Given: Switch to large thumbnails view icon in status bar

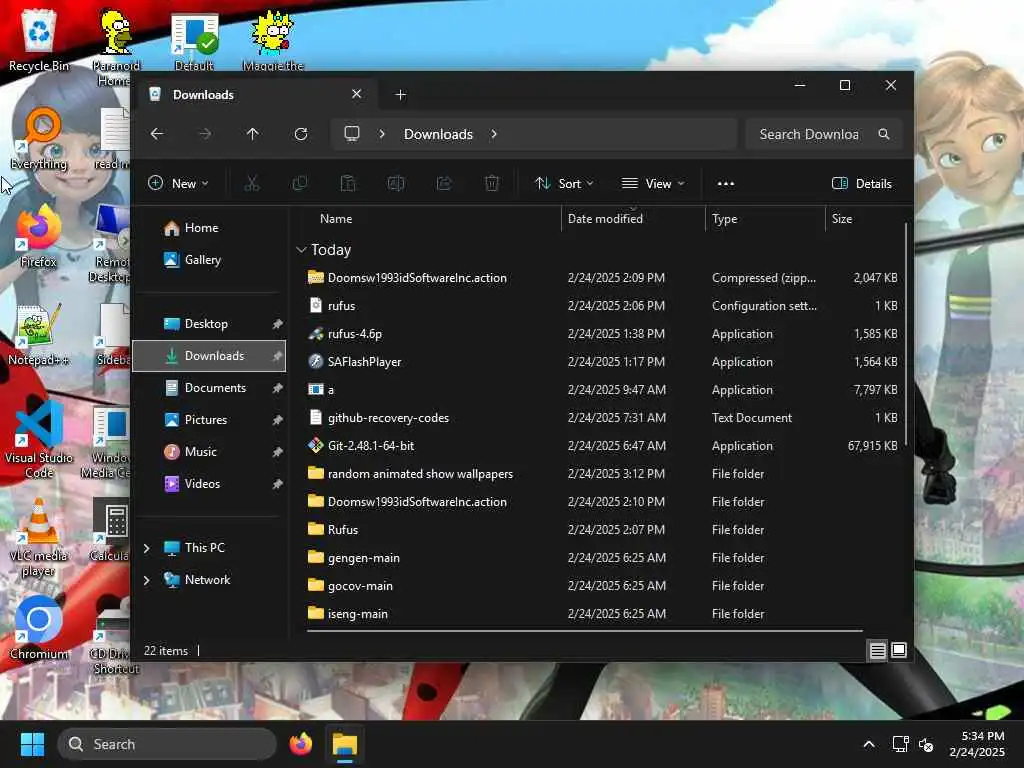Looking at the screenshot, I should click(899, 650).
